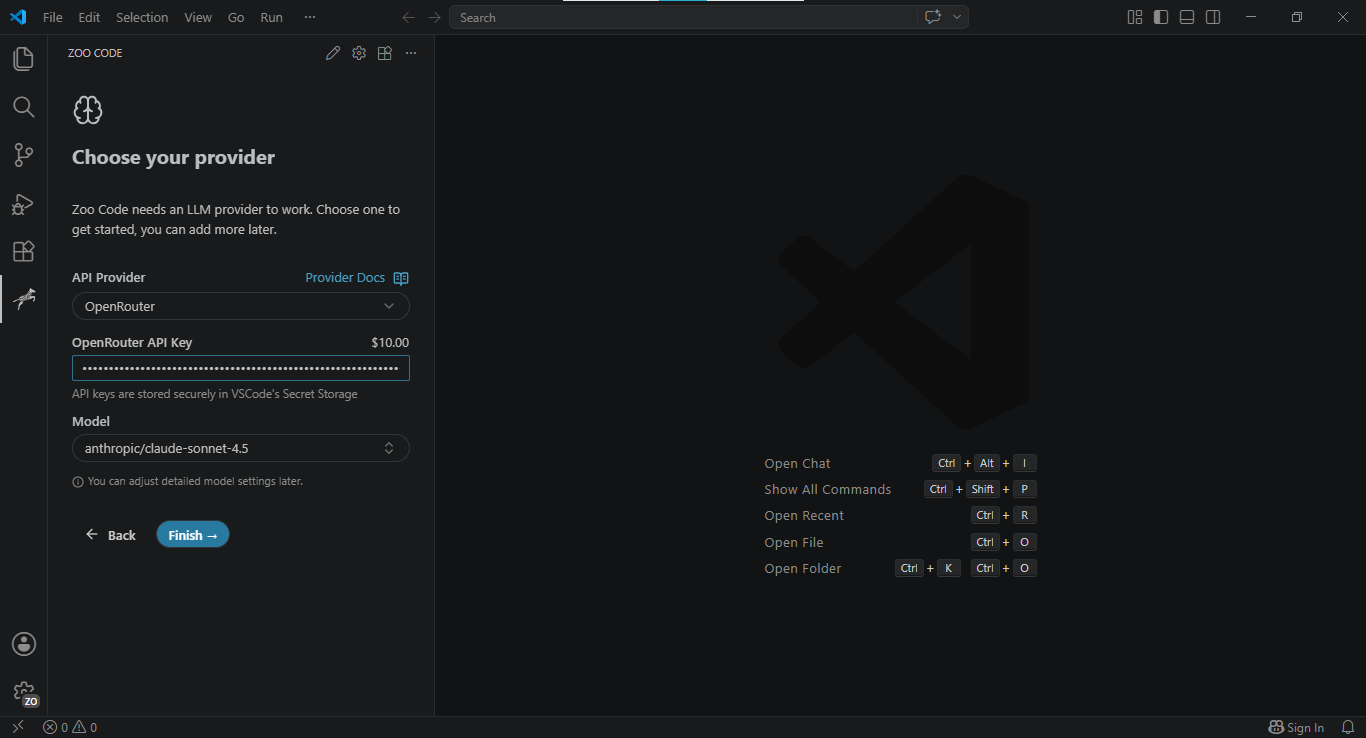Open the Search view in activity bar
The height and width of the screenshot is (738, 1366).
point(23,107)
